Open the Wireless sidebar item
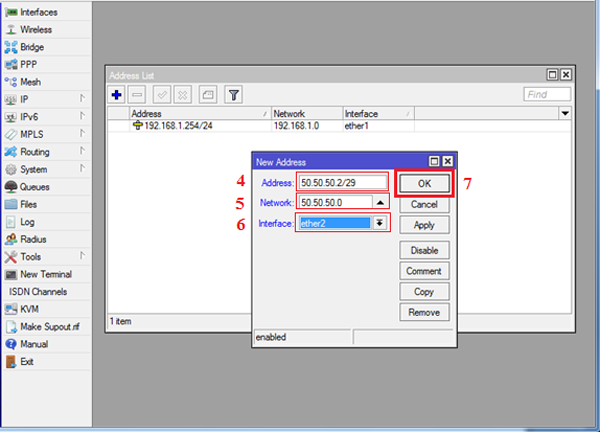600x432 pixels. tap(36, 30)
